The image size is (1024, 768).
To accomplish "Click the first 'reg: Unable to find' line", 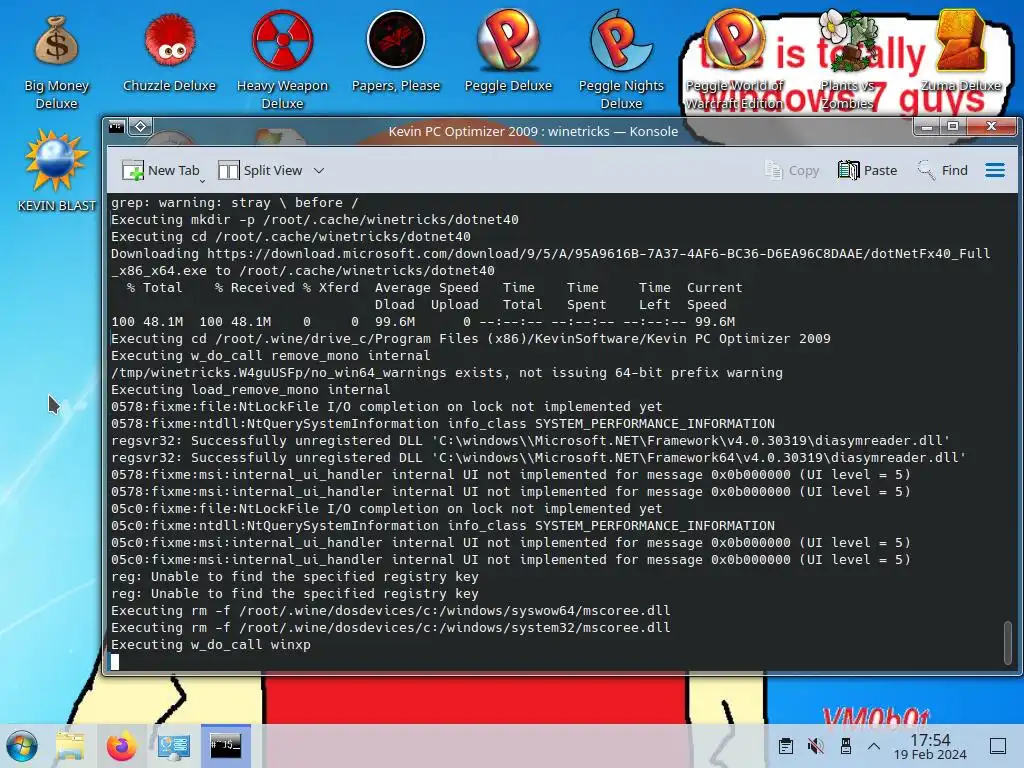I will [295, 577].
